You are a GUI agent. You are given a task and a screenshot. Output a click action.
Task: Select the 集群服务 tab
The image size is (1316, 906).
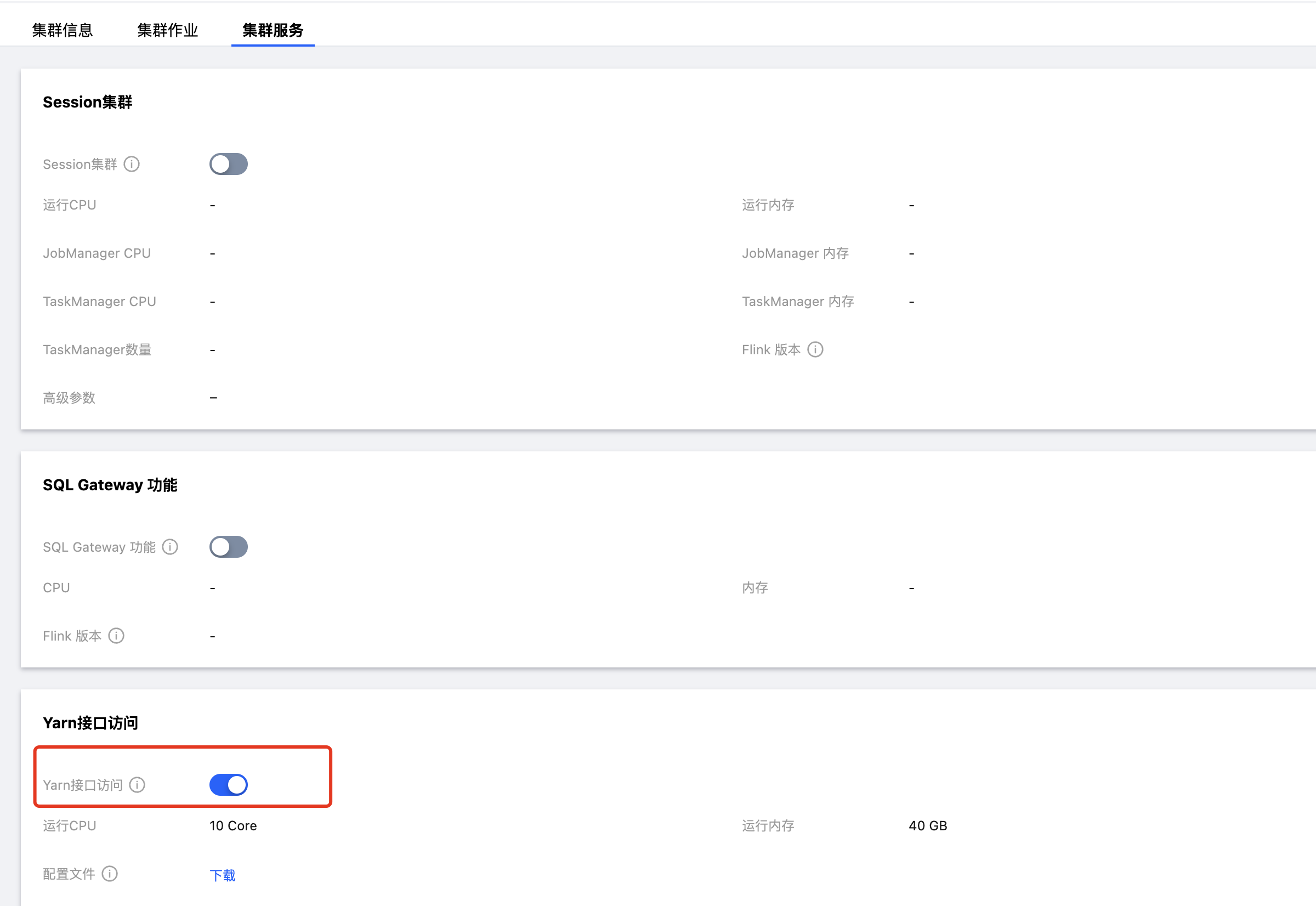point(273,30)
